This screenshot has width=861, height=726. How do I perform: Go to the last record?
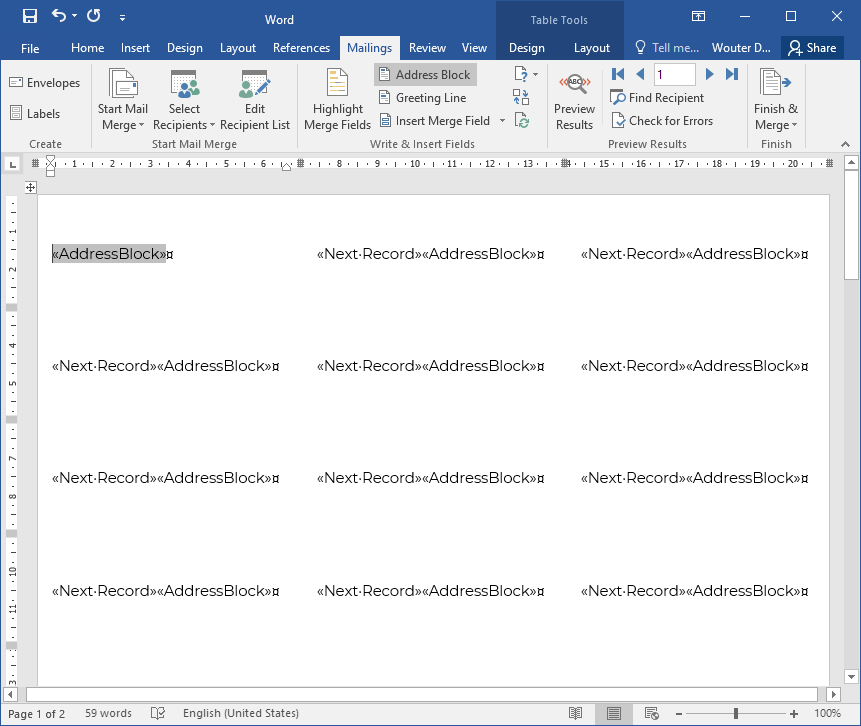tap(732, 74)
